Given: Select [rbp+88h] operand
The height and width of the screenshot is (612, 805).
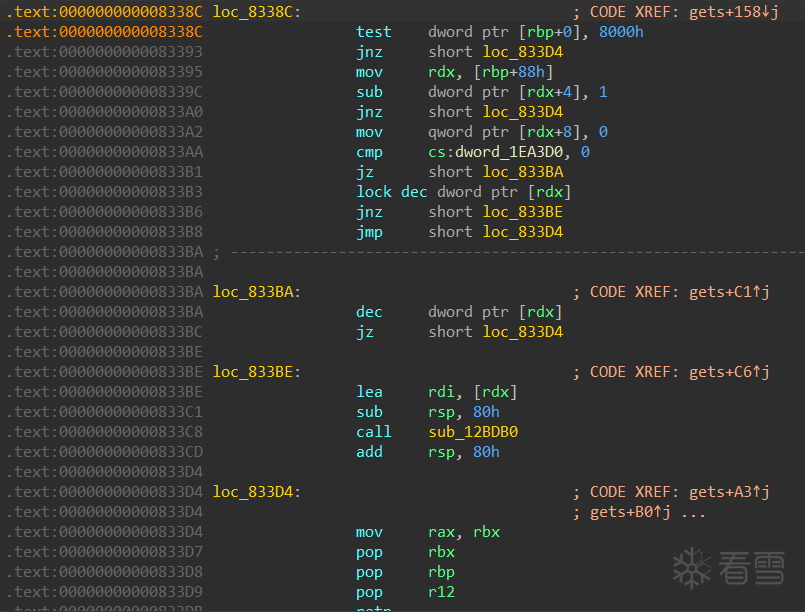Looking at the screenshot, I should [x=513, y=72].
